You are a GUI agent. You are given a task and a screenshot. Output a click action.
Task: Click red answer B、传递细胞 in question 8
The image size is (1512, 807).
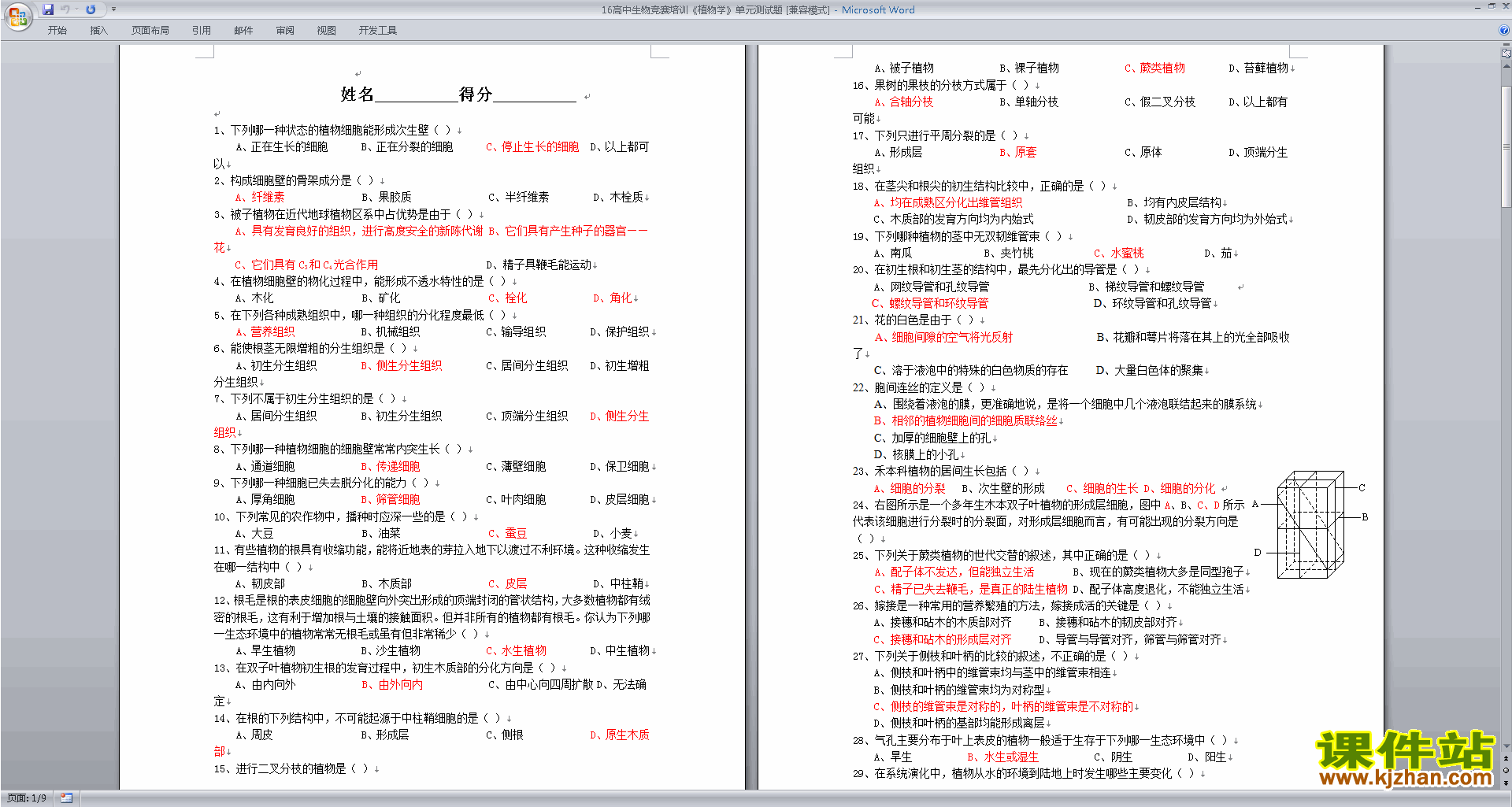391,467
